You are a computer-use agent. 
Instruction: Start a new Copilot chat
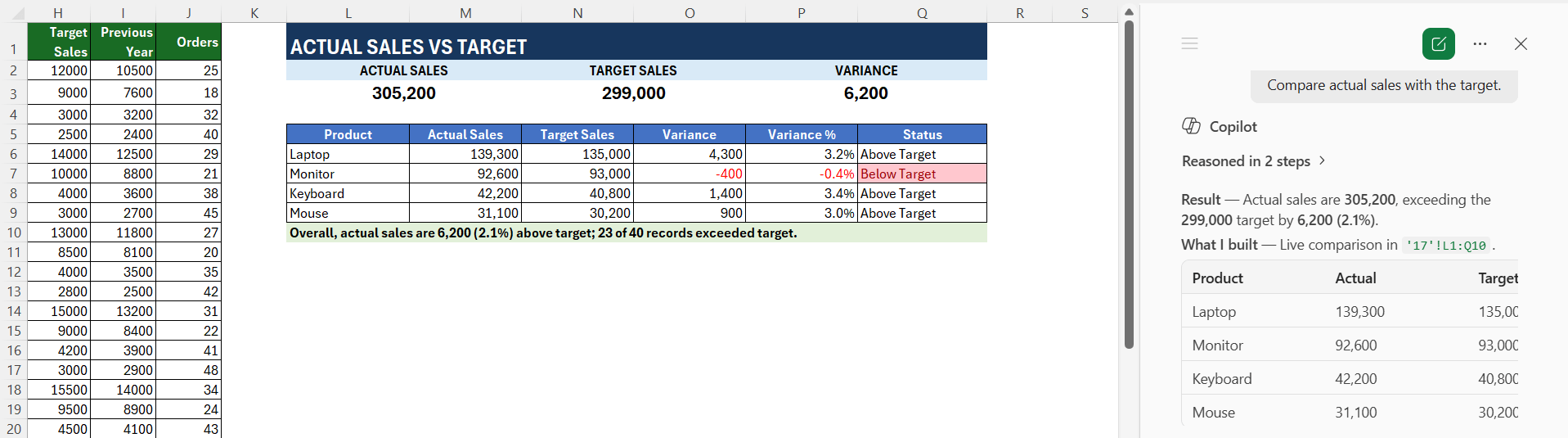1439,43
